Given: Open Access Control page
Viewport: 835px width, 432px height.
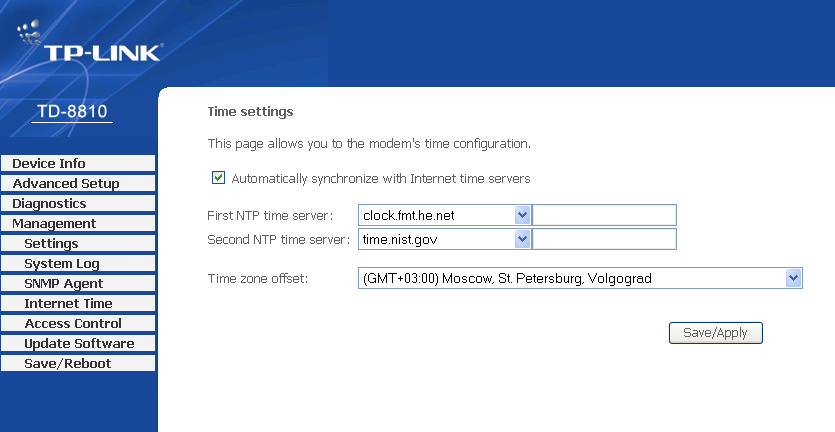Looking at the screenshot, I should 73,324.
